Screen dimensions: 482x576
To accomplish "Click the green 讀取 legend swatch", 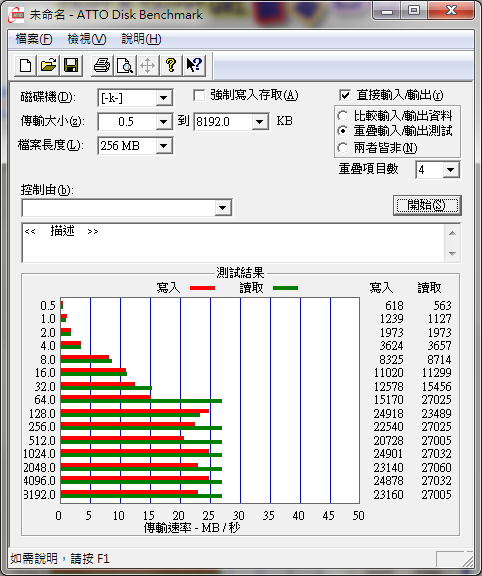I will [x=285, y=288].
